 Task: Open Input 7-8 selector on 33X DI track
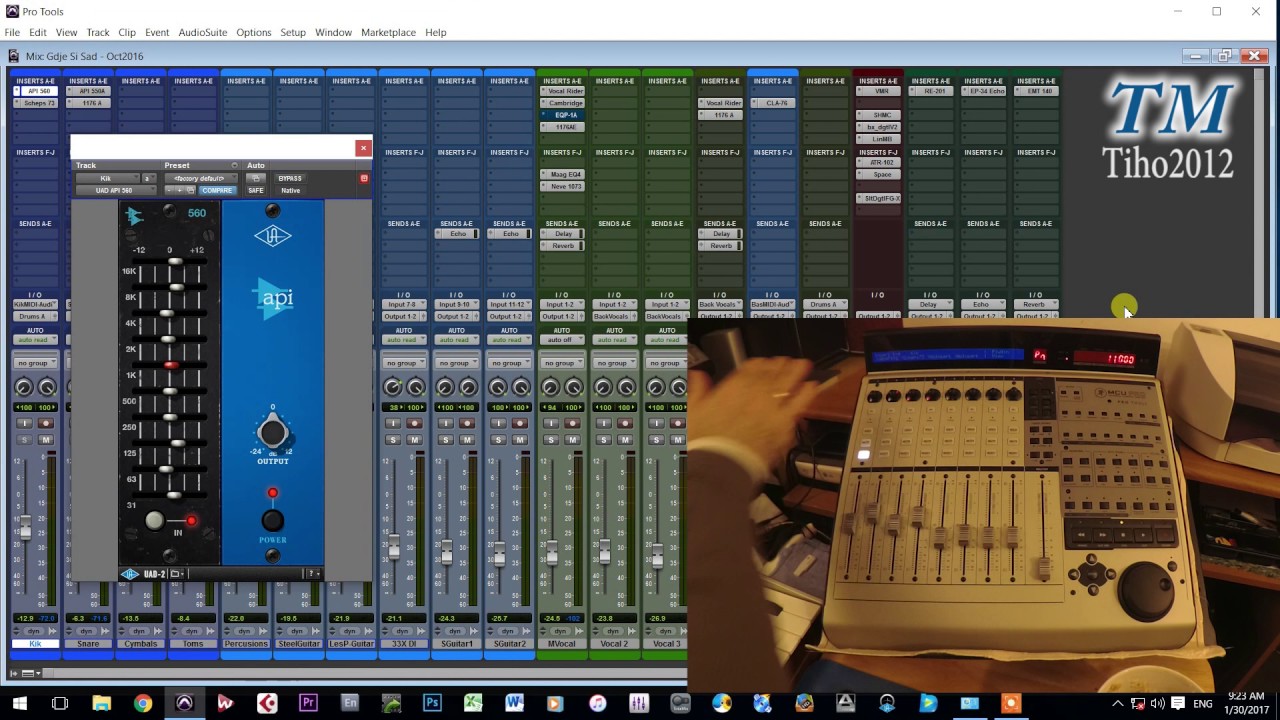(404, 304)
